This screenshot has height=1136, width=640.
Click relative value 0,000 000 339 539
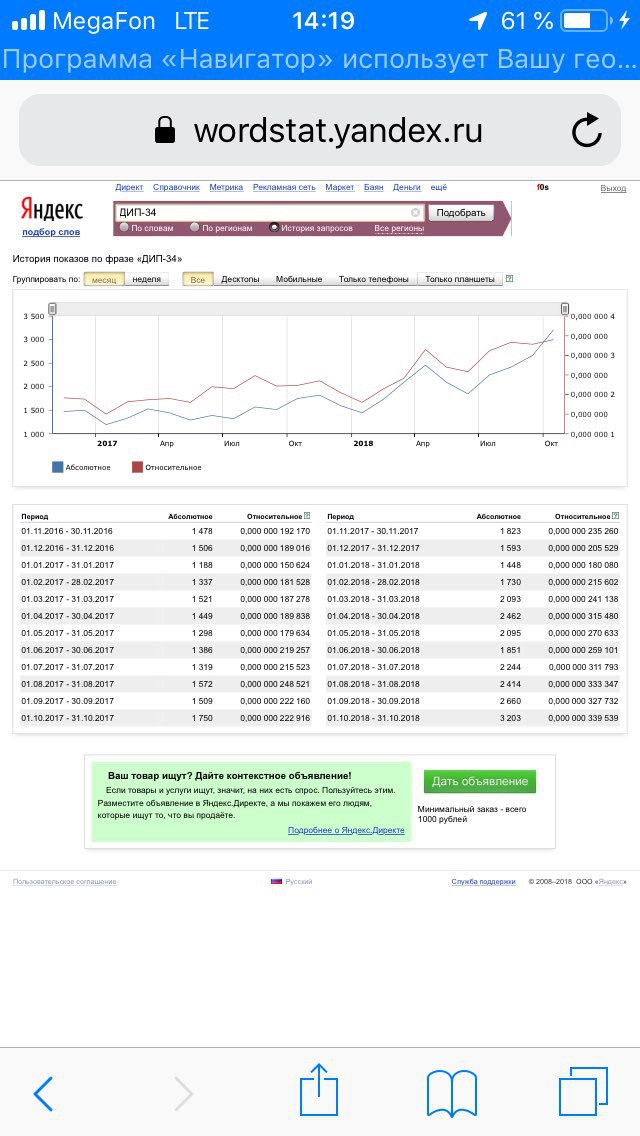[583, 718]
